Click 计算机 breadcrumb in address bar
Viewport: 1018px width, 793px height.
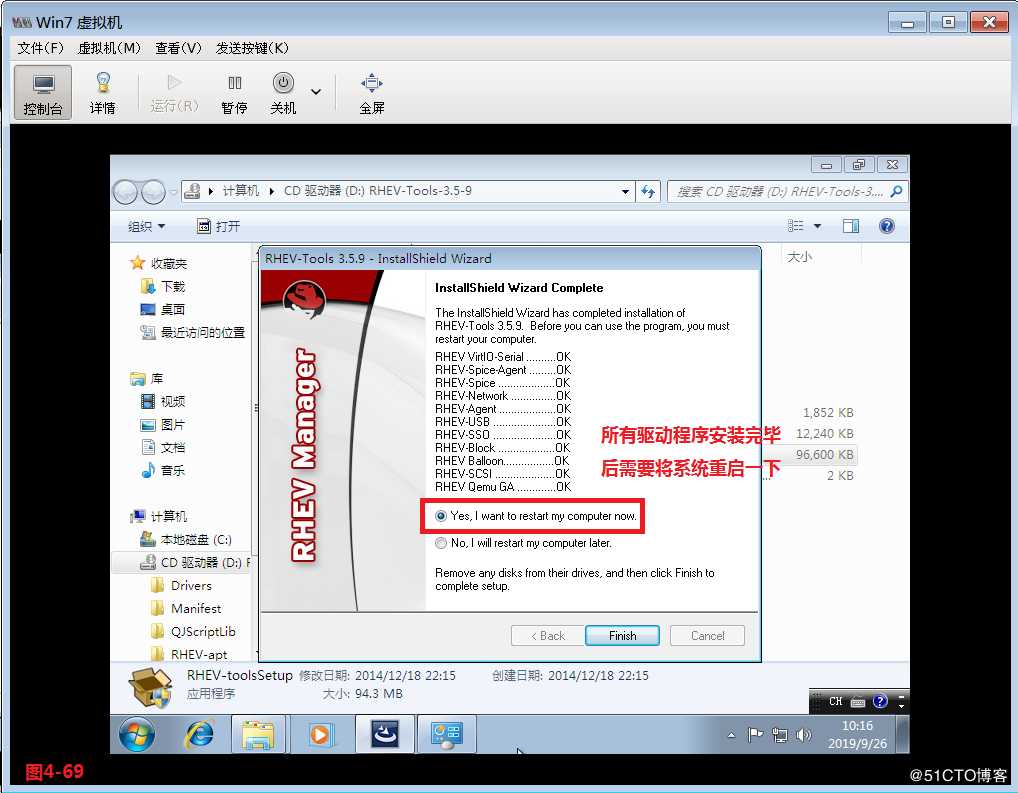pyautogui.click(x=241, y=191)
